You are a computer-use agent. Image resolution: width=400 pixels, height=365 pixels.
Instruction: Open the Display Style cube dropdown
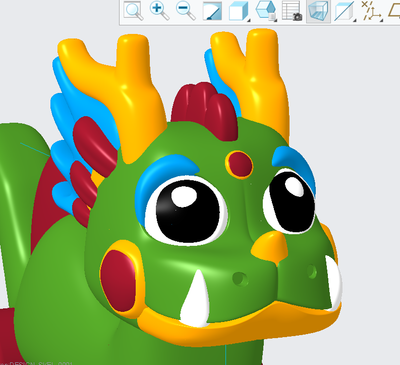239,11
